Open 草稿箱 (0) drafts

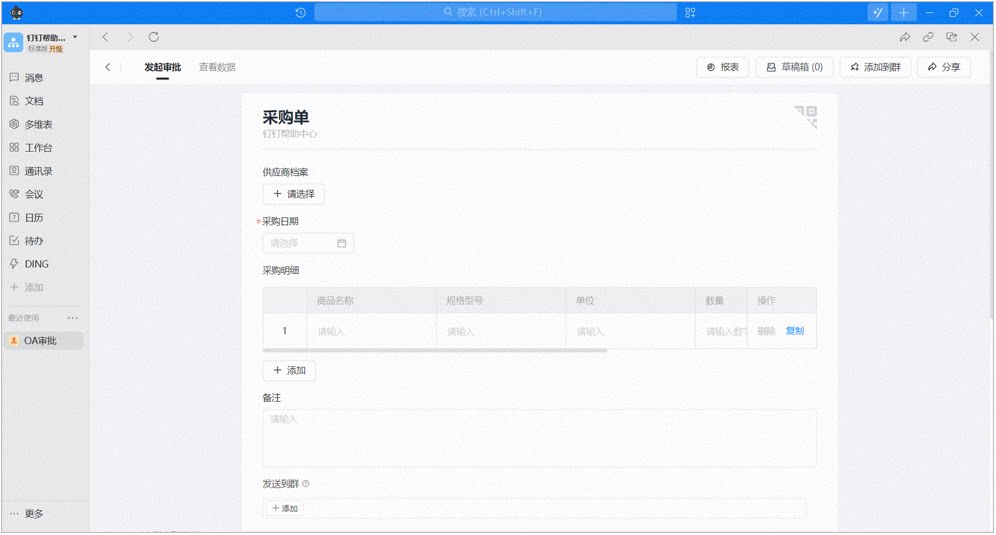[x=795, y=67]
